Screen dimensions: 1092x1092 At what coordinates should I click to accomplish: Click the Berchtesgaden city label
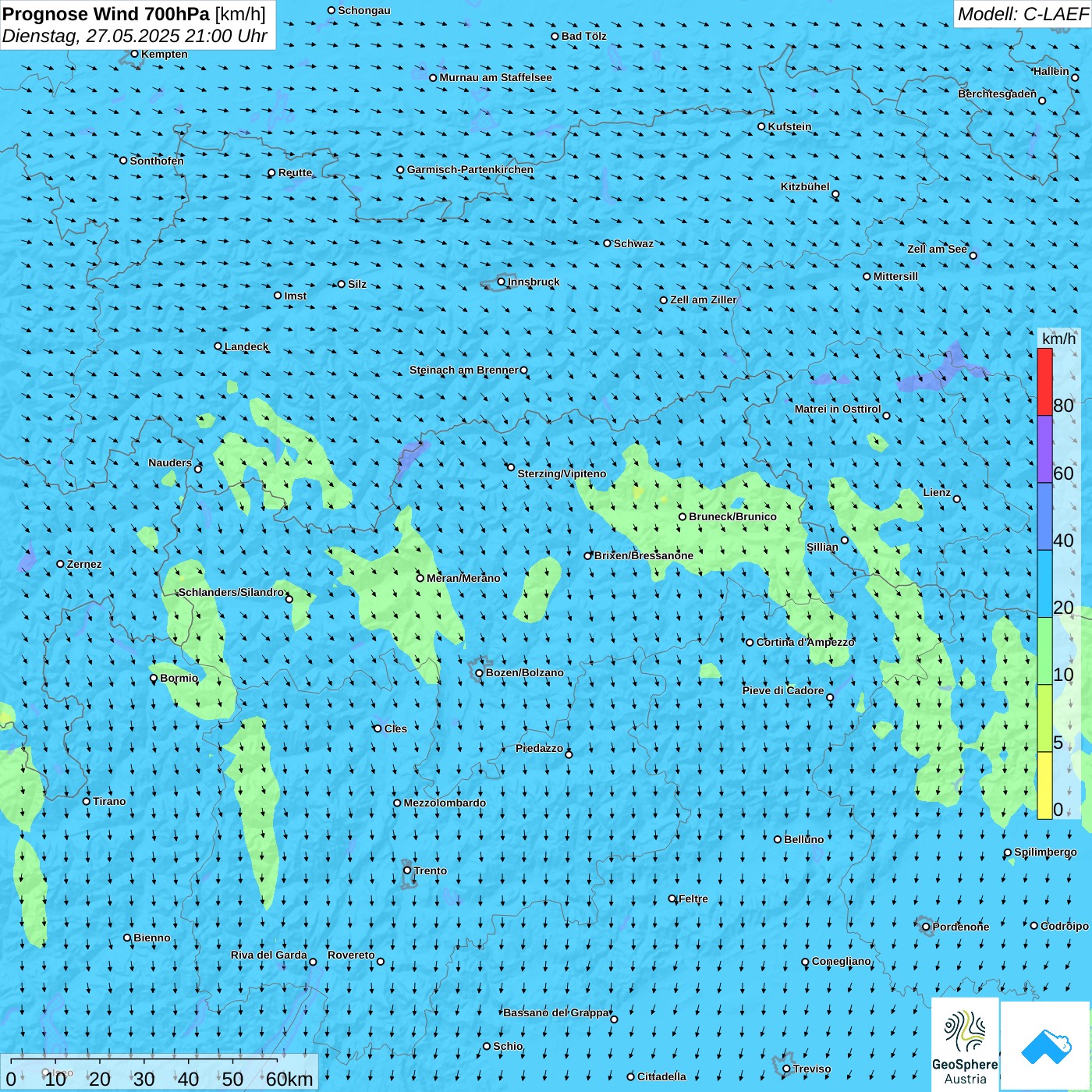(998, 94)
